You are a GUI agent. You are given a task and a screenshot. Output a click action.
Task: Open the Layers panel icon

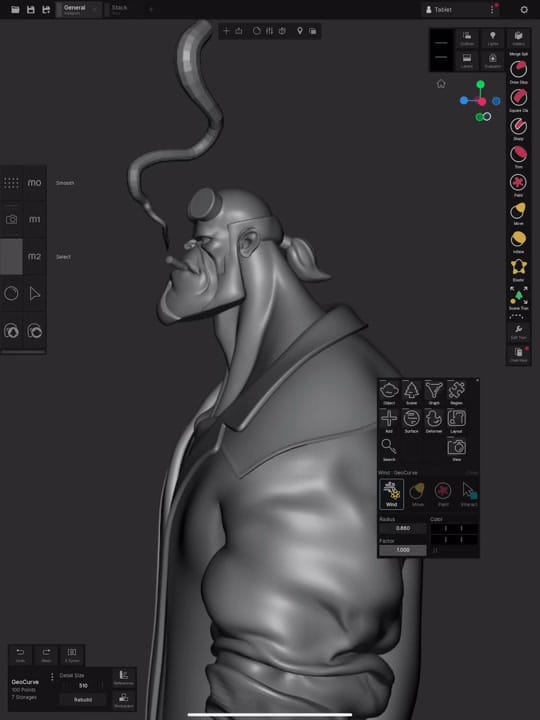click(x=467, y=61)
